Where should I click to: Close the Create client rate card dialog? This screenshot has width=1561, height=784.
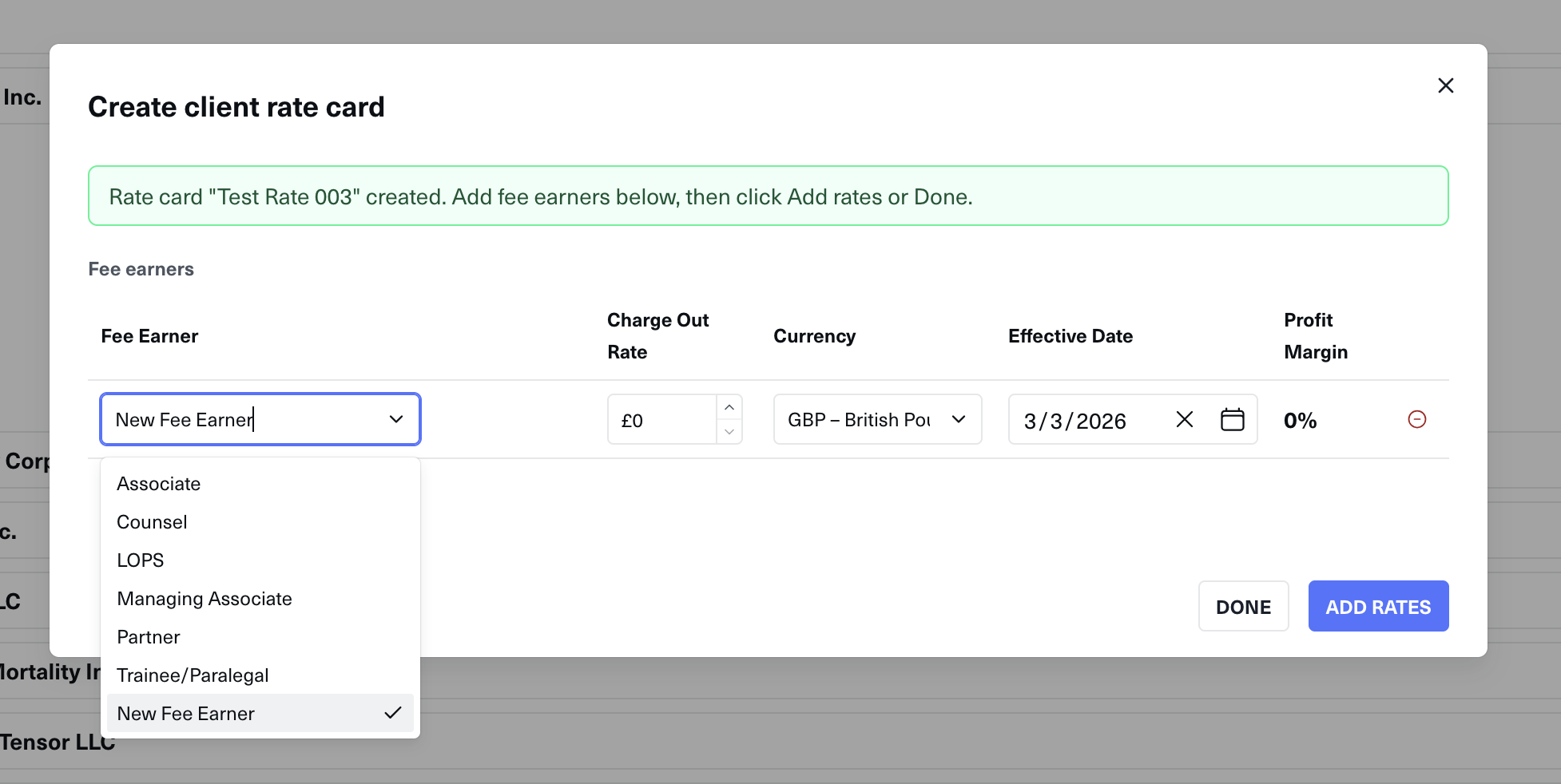click(1445, 85)
